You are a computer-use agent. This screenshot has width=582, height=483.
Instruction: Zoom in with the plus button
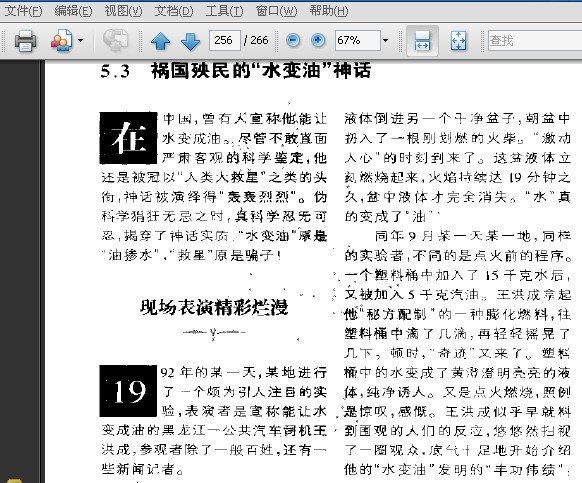318,40
